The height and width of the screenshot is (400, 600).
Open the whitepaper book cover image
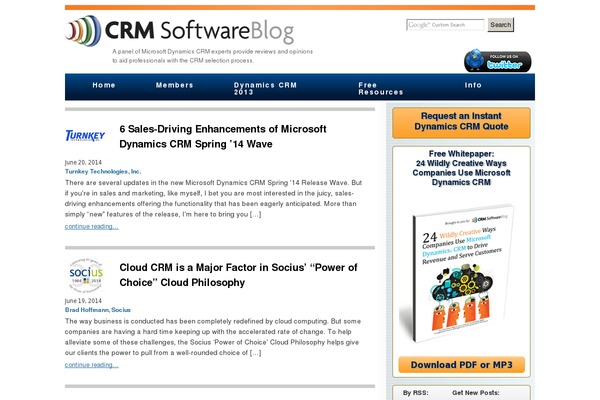[x=457, y=273]
